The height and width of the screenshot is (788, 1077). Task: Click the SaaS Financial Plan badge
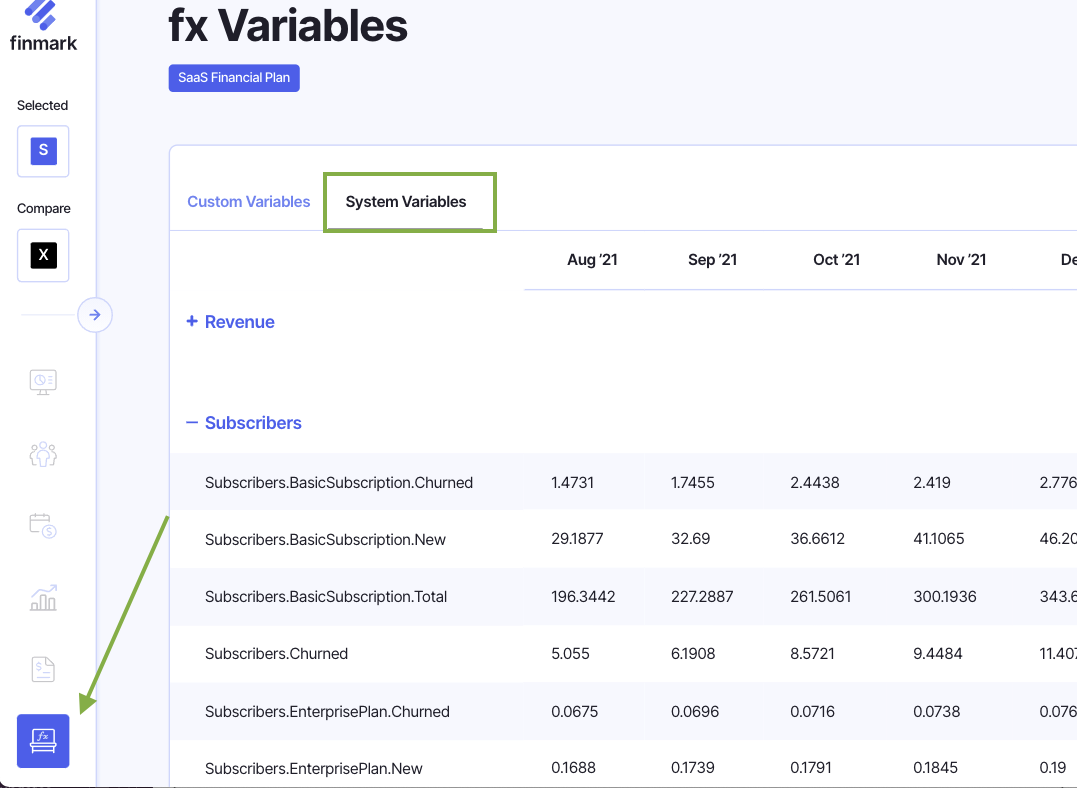pos(234,77)
